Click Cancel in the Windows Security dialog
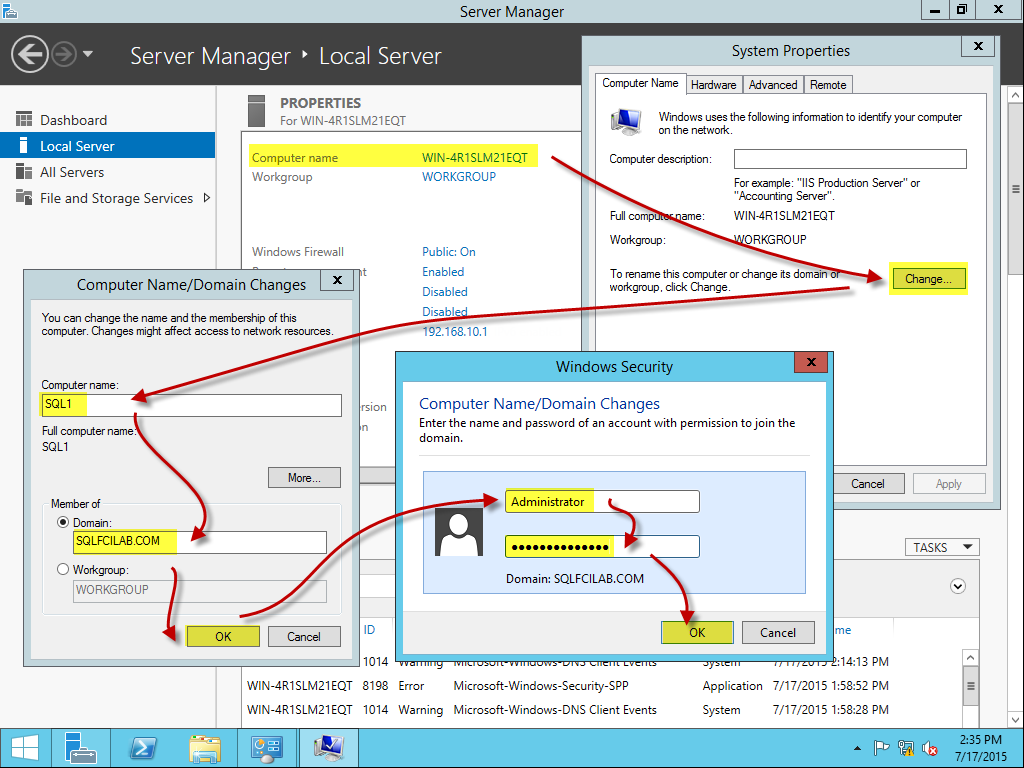Image resolution: width=1024 pixels, height=768 pixels. tap(778, 632)
